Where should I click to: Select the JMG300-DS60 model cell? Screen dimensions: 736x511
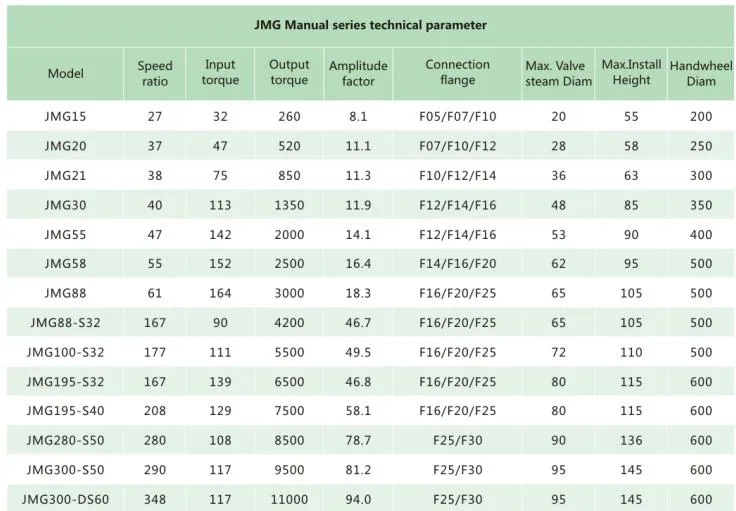pos(66,500)
